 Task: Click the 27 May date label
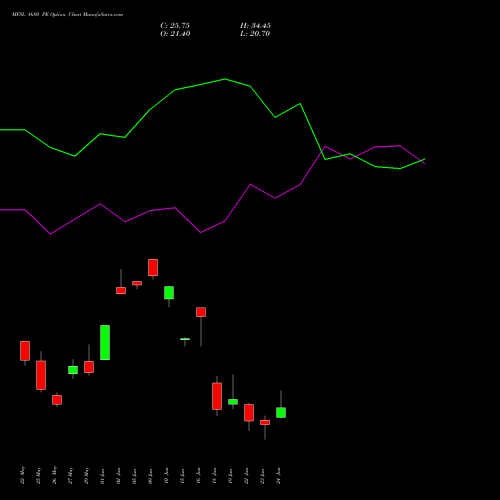tap(70, 475)
